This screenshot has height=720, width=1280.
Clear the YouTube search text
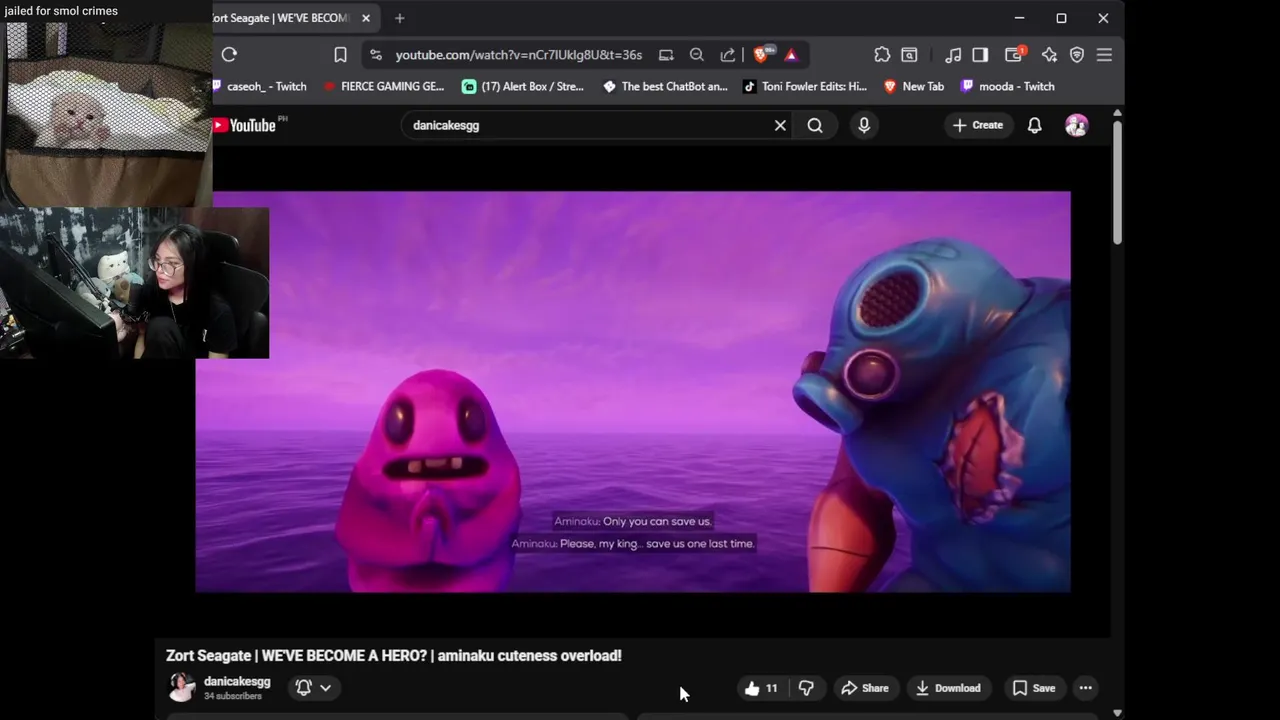click(780, 125)
